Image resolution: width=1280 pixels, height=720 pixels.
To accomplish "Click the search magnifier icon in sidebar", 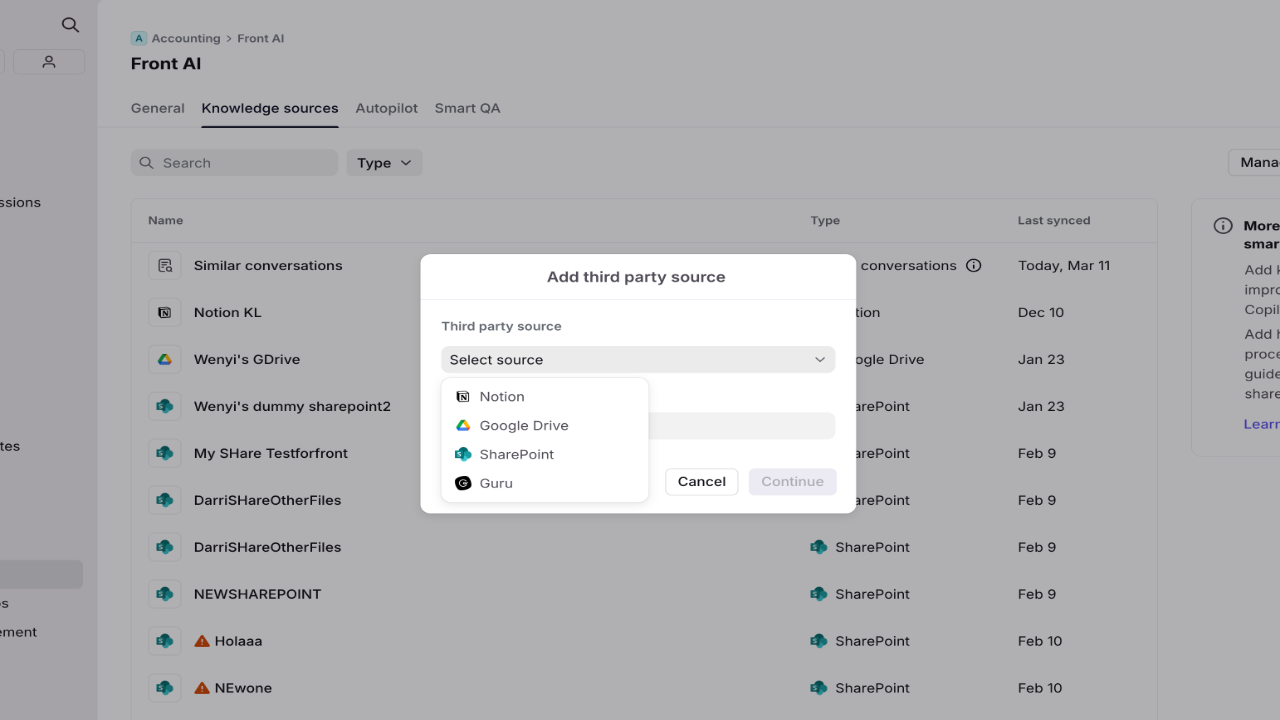I will click(70, 25).
